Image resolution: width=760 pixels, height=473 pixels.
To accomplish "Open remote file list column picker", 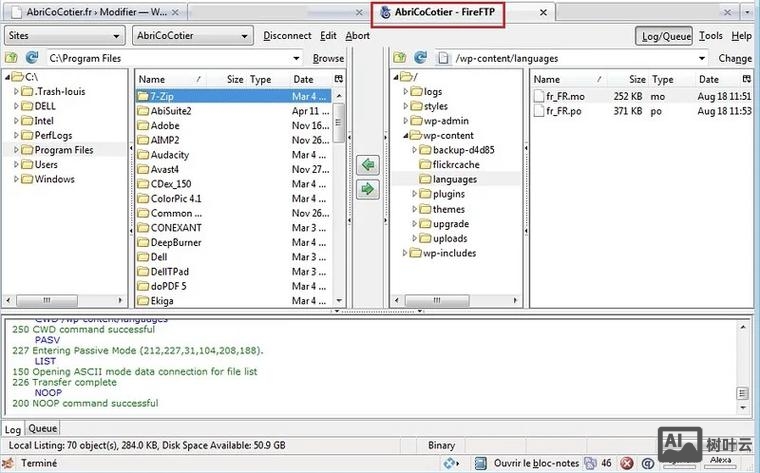I will pyautogui.click(x=746, y=79).
